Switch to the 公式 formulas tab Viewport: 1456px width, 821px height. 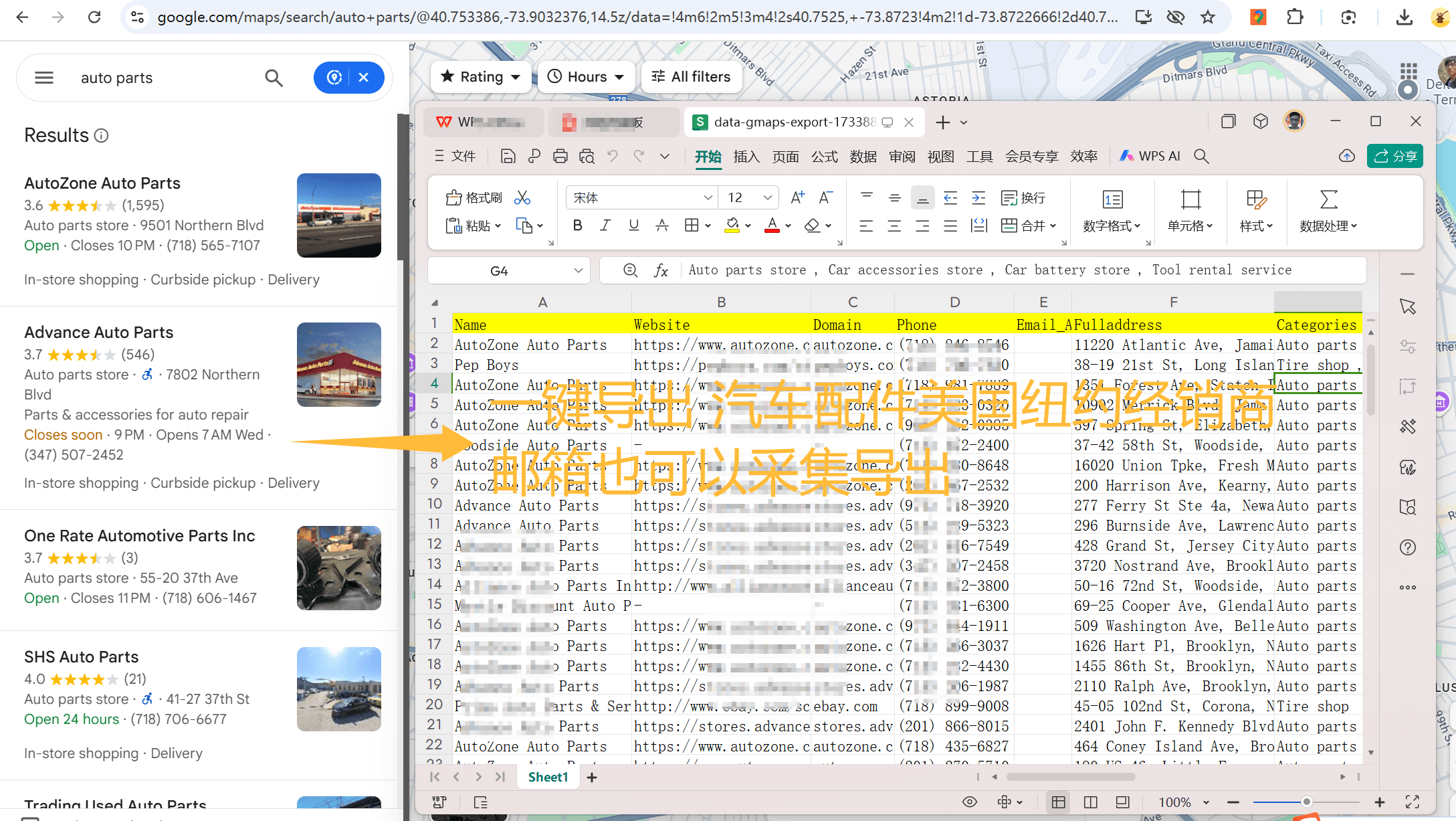pos(825,157)
